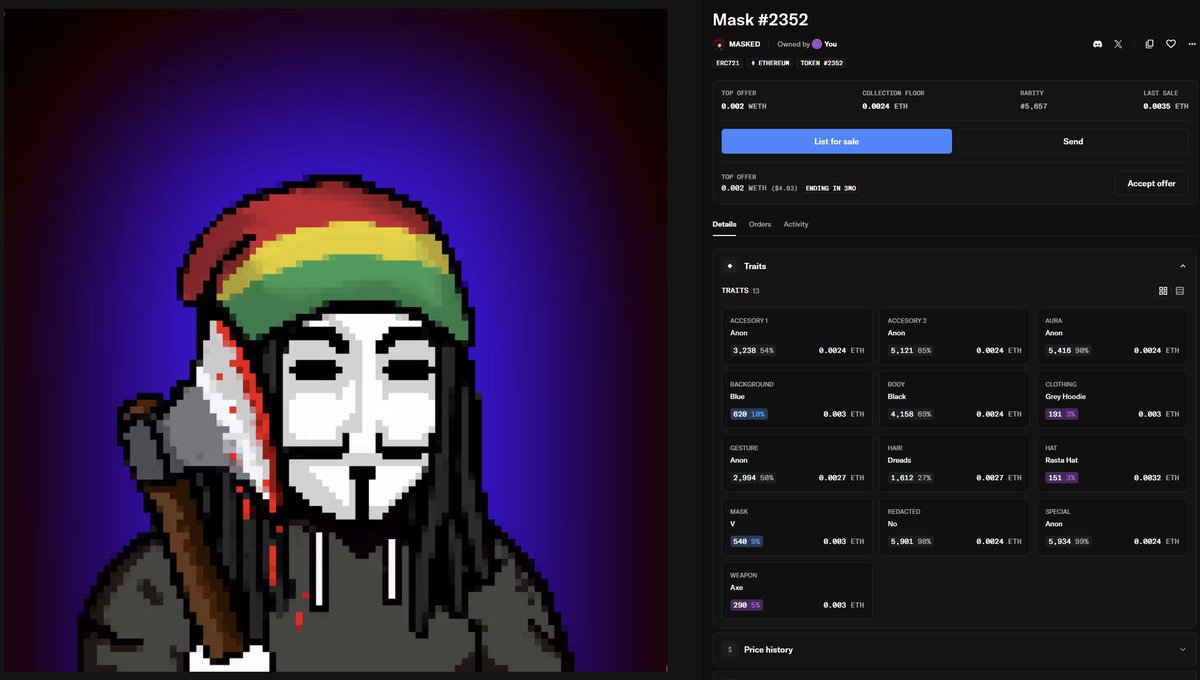This screenshot has width=1200, height=680.
Task: Select the Special Anon trait card
Action: click(x=1112, y=527)
